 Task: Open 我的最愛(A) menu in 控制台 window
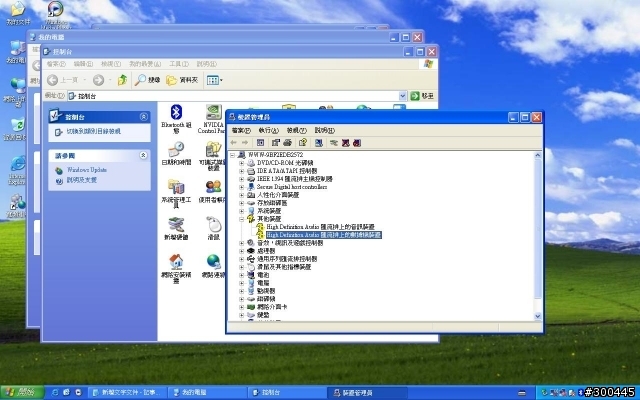[x=145, y=64]
